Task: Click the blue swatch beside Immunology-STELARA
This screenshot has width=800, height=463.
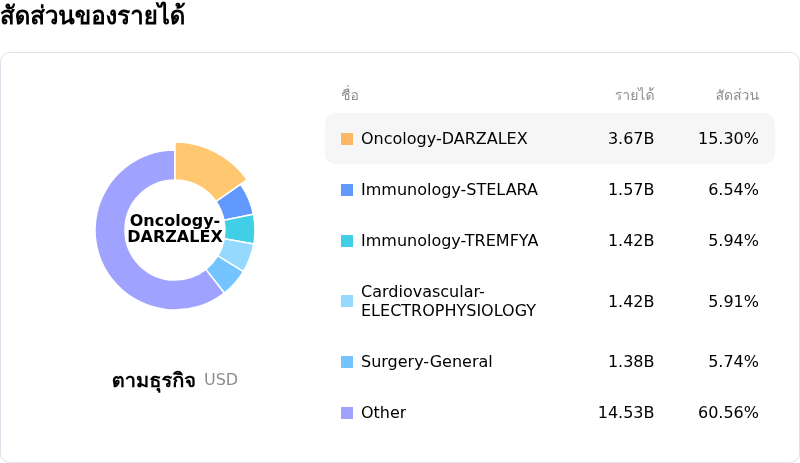Action: point(347,190)
